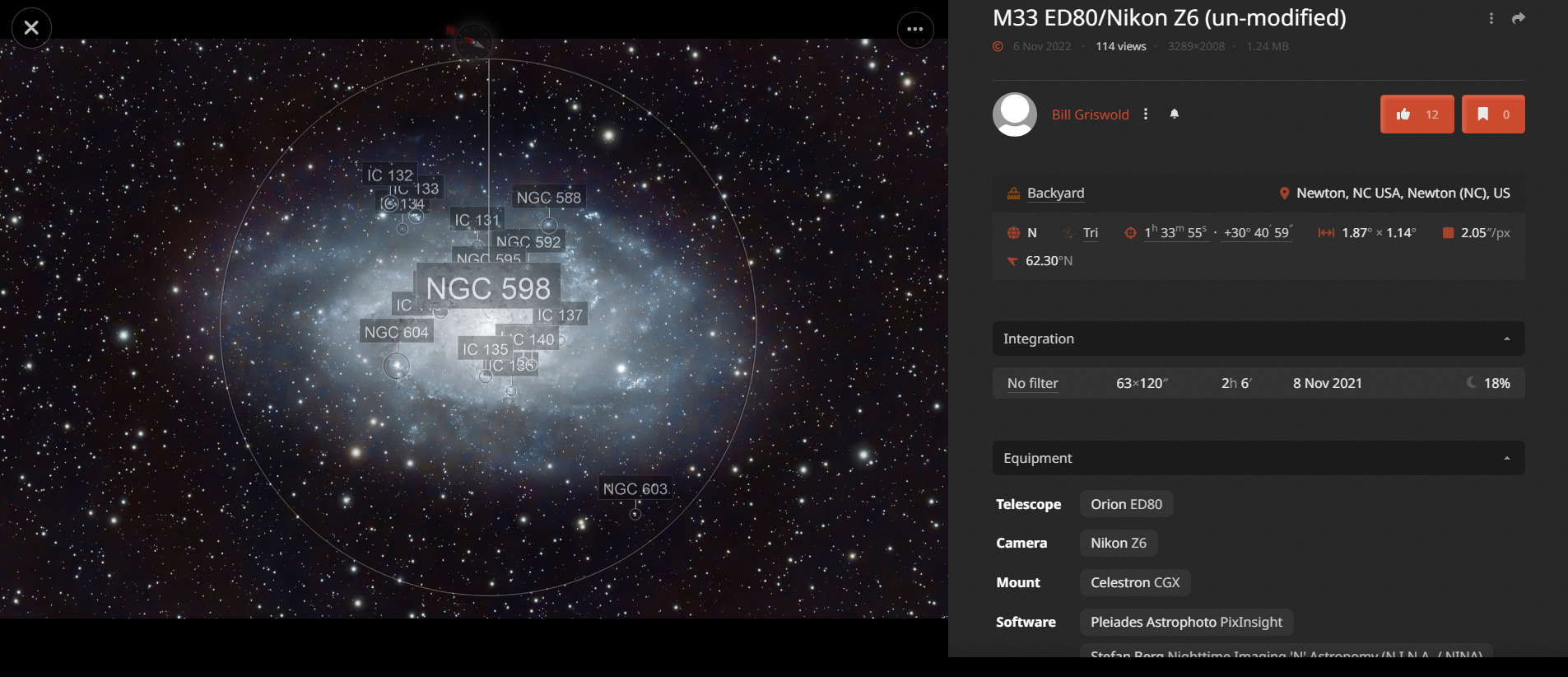This screenshot has width=1568, height=677.
Task: Click the moon phase icon beside 18%
Action: (x=1472, y=382)
